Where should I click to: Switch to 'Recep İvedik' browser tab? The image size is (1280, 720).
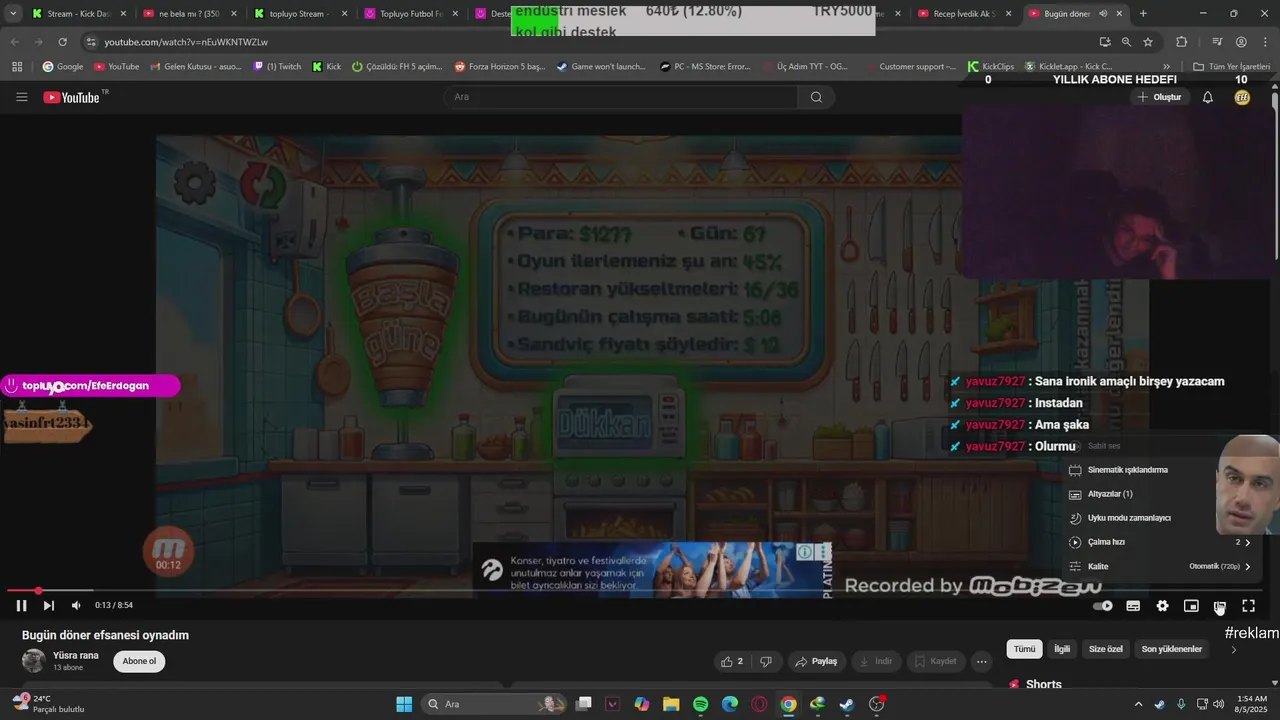coord(965,14)
